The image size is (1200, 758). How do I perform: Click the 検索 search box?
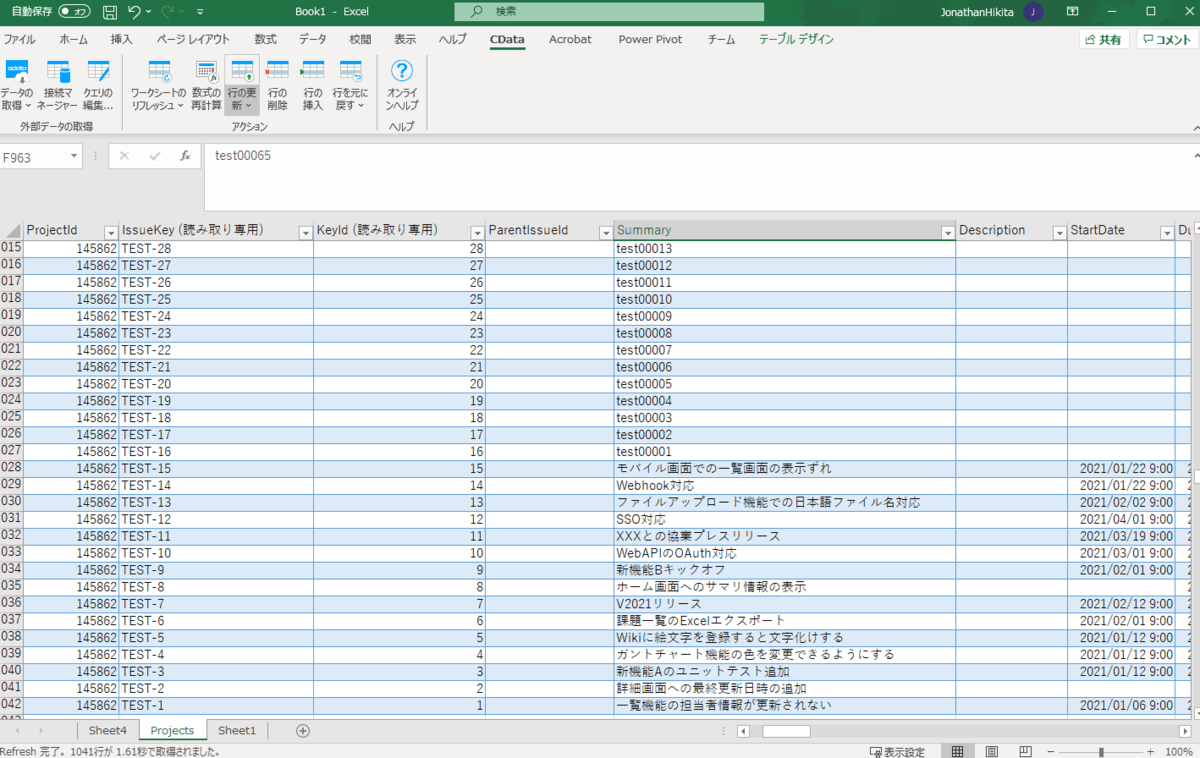click(608, 12)
